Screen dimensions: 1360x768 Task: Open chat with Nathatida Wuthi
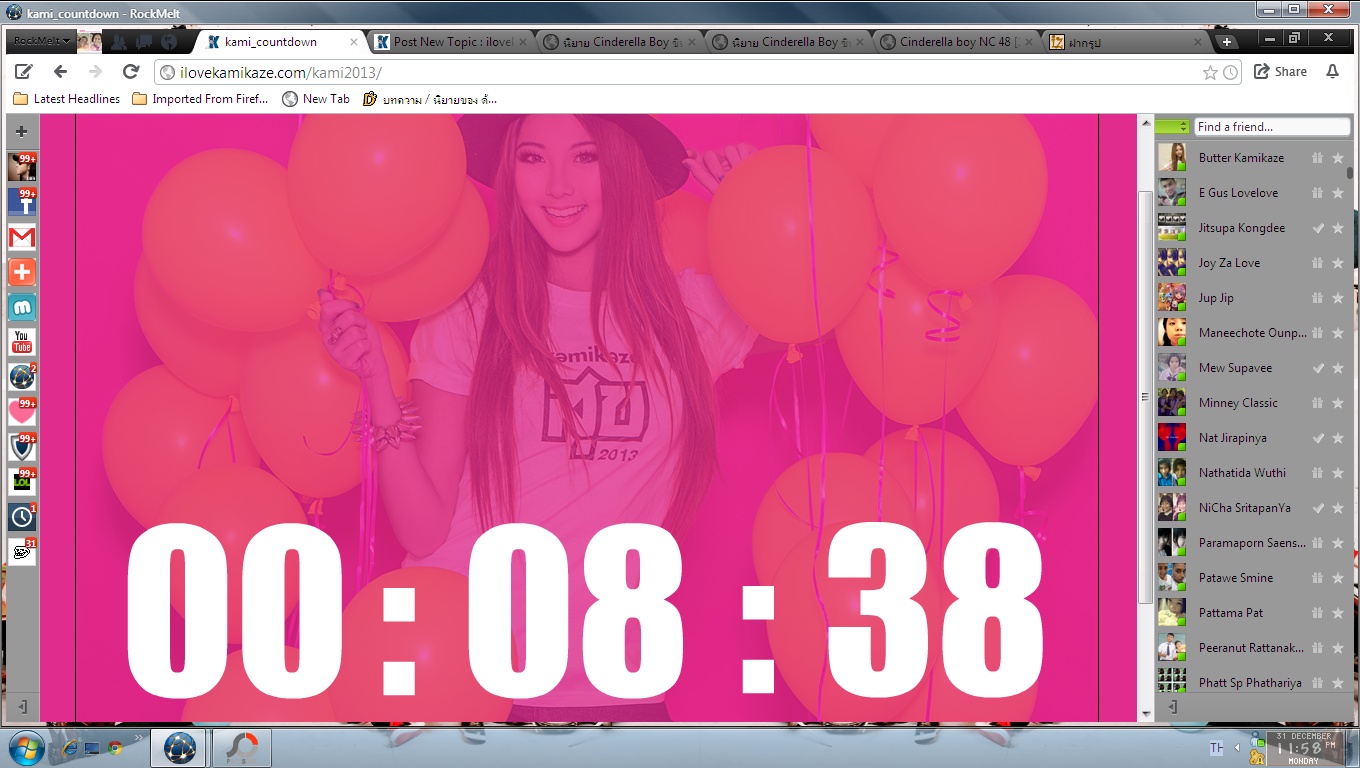[1243, 473]
